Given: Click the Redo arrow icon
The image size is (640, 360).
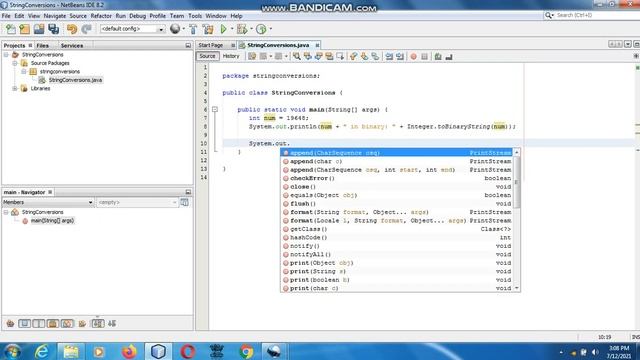Looking at the screenshot, I should tap(86, 29).
